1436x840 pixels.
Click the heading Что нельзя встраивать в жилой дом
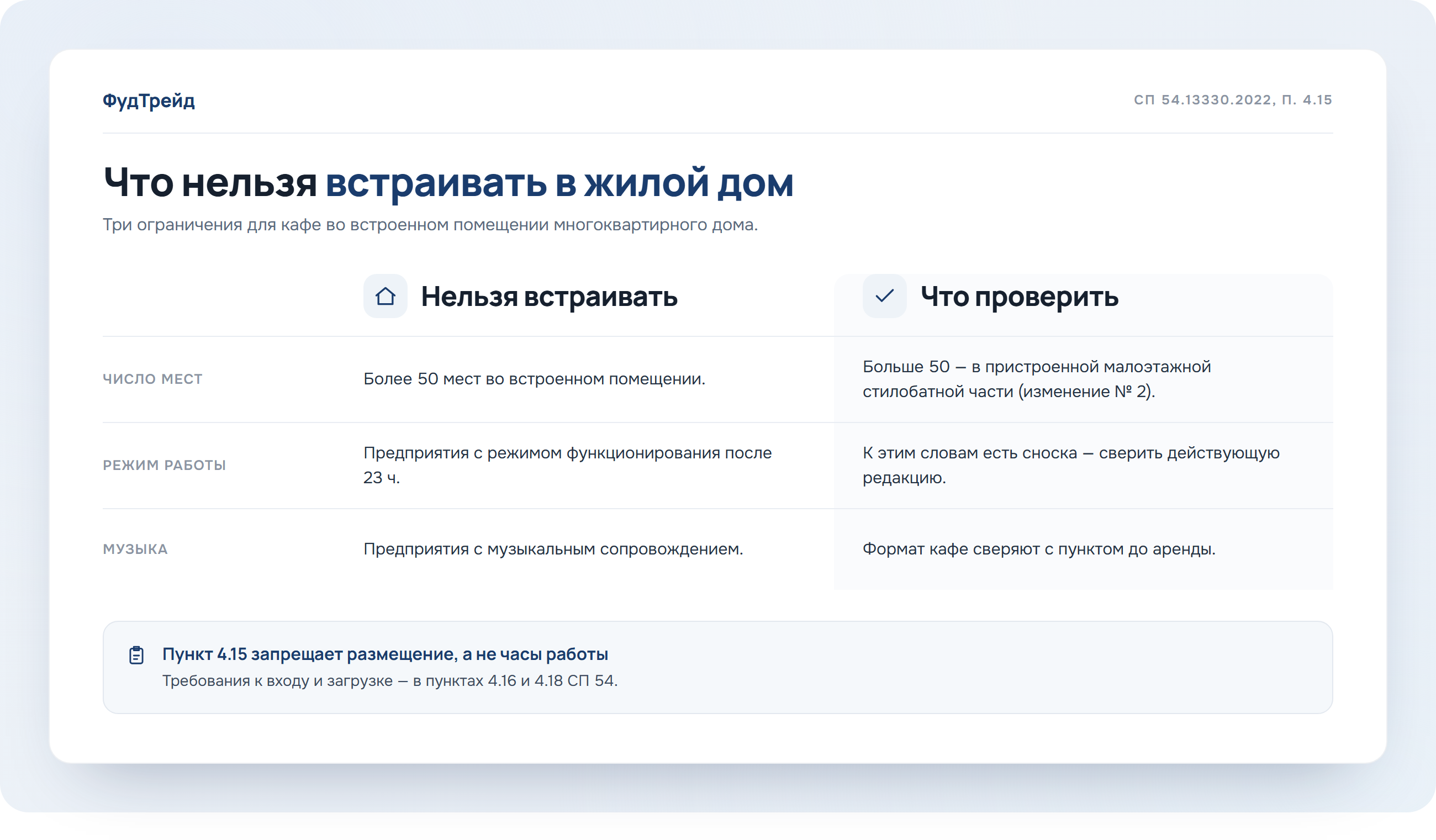tap(448, 183)
